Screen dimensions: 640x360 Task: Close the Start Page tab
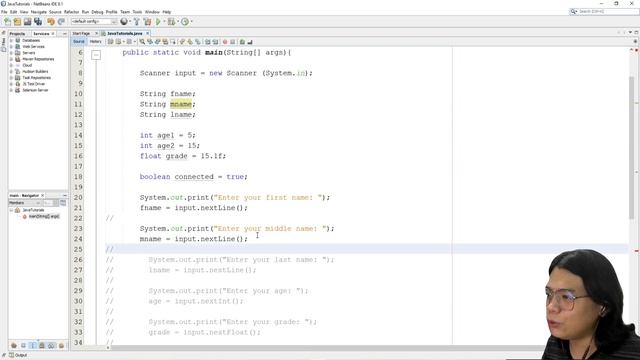point(96,33)
